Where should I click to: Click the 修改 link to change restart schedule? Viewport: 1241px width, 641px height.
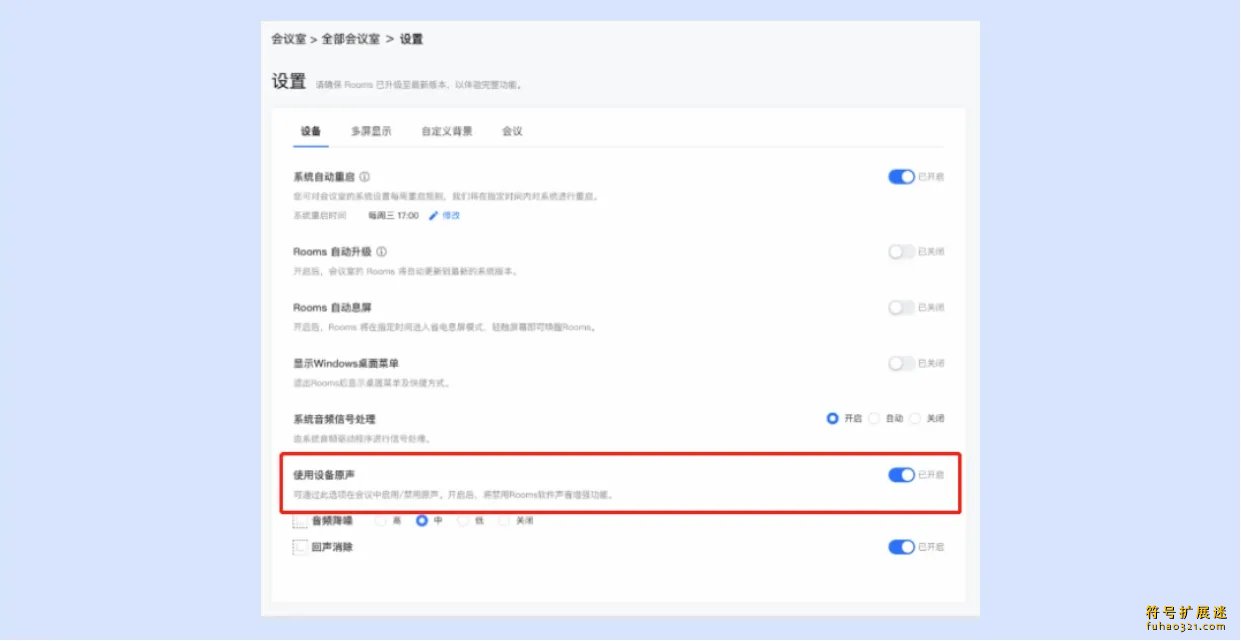click(450, 214)
